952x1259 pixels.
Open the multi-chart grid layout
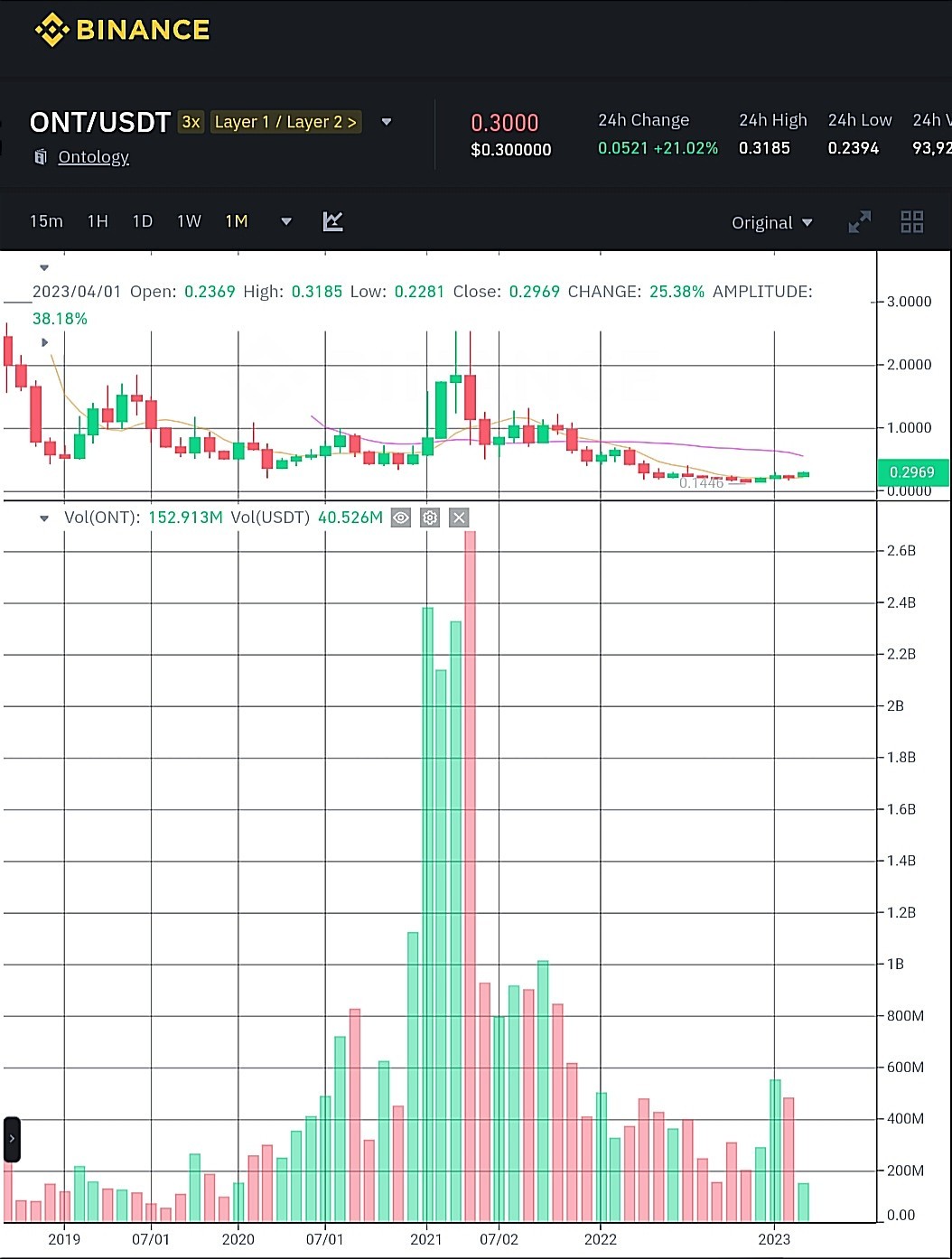912,221
